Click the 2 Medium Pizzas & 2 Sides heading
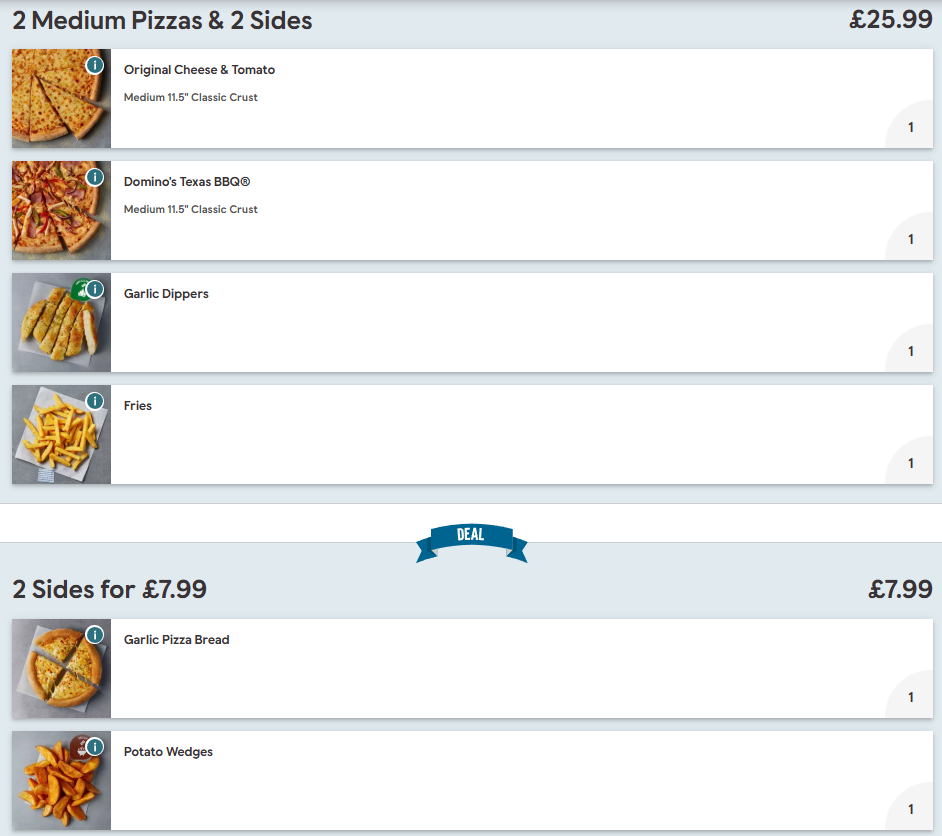The width and height of the screenshot is (942, 836). 162,20
